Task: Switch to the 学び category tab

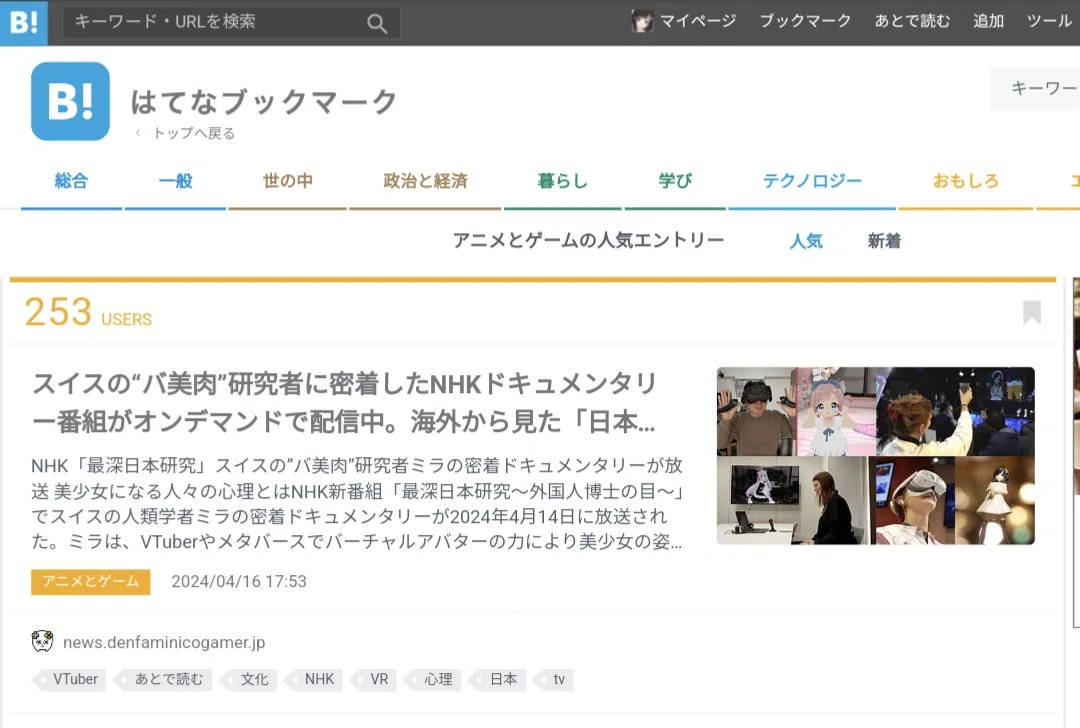Action: (x=675, y=181)
